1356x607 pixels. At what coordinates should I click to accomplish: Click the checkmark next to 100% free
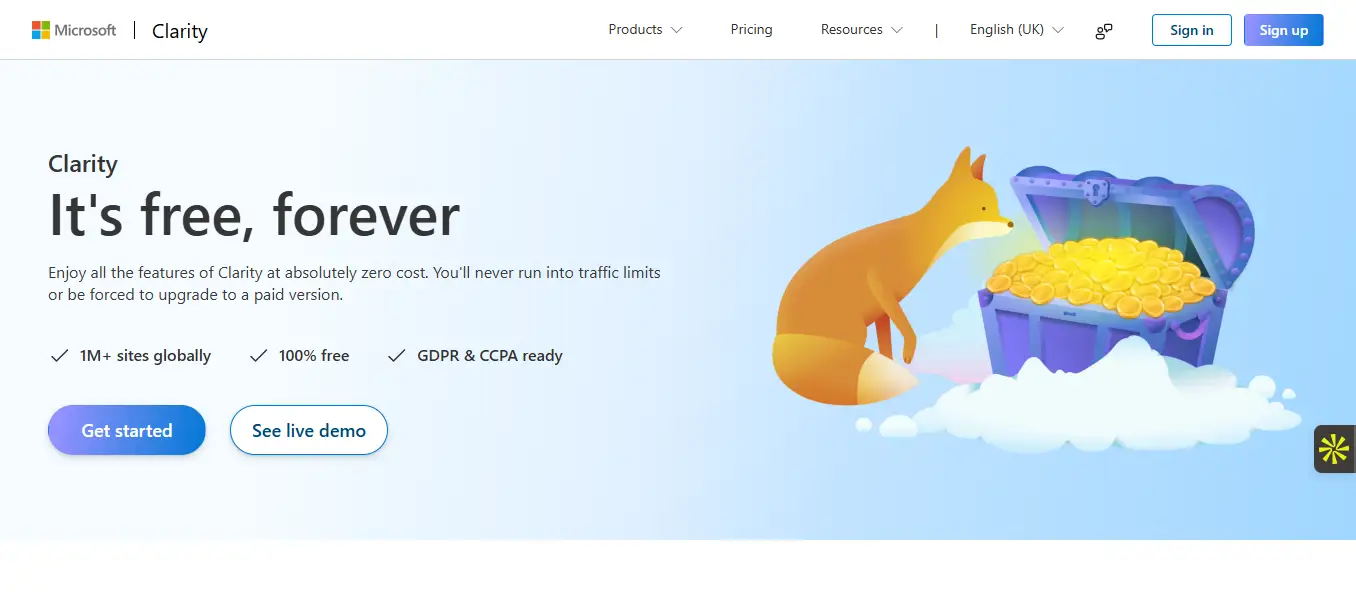(258, 356)
